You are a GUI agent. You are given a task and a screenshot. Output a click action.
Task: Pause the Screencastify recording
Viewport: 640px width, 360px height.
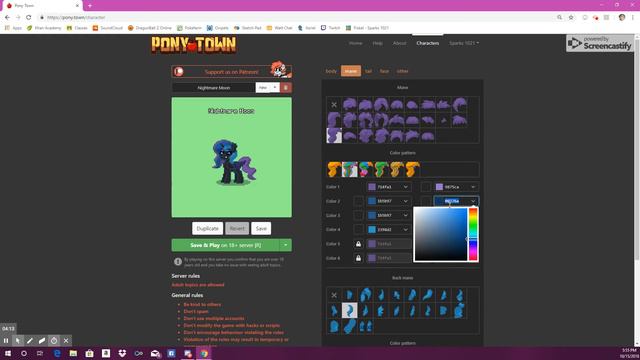click(6, 340)
